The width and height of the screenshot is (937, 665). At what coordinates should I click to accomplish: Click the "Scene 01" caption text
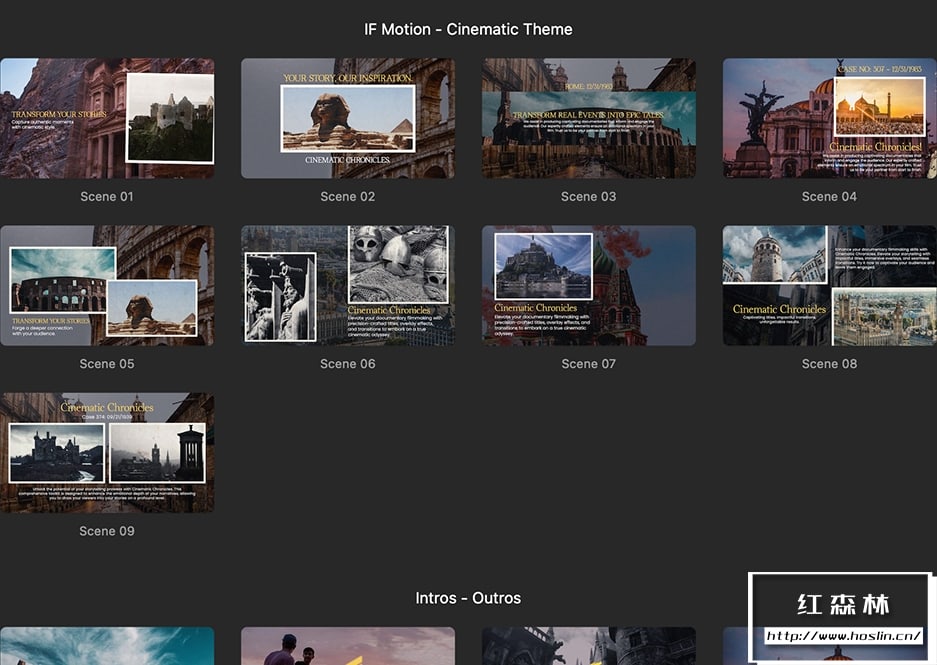107,197
